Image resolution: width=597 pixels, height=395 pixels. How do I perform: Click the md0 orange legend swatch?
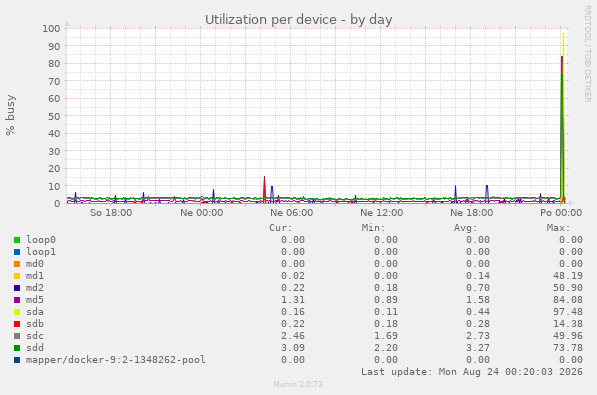17,264
